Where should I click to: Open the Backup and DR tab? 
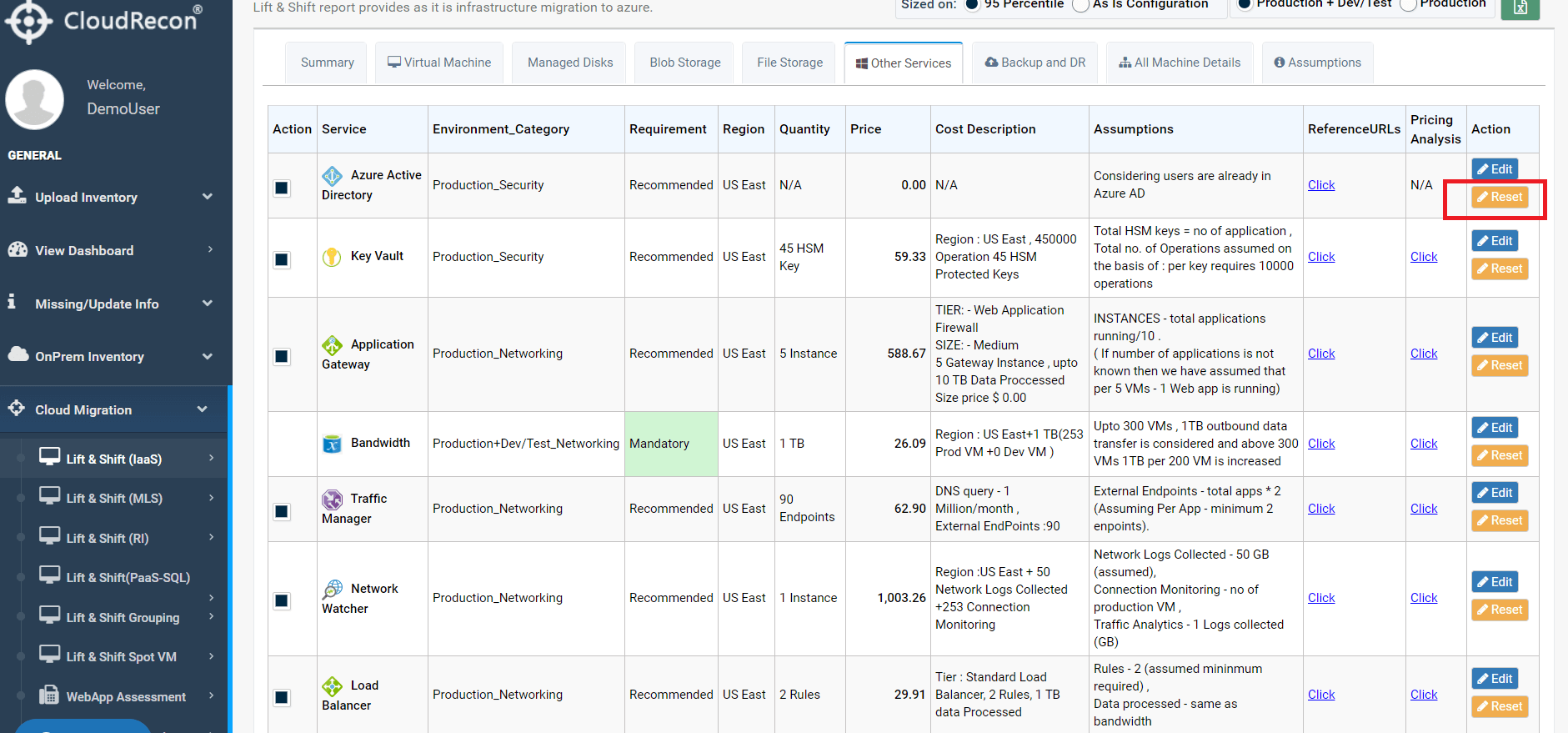[1034, 63]
